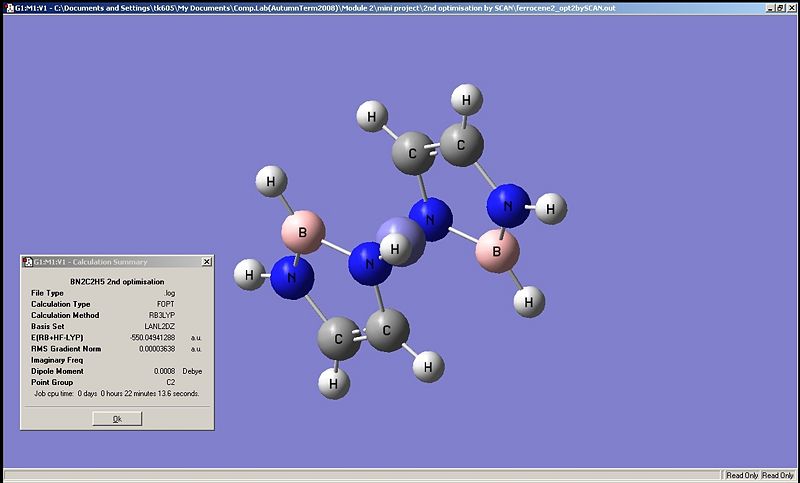Click the energy value '-550.04941288'

153,338
